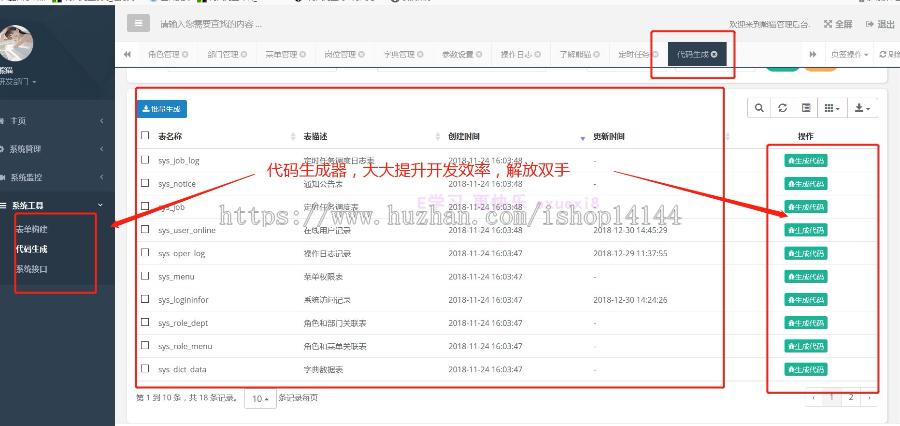Click 生成代码 for sys_role_menu
Image resolution: width=900 pixels, height=426 pixels.
point(806,346)
